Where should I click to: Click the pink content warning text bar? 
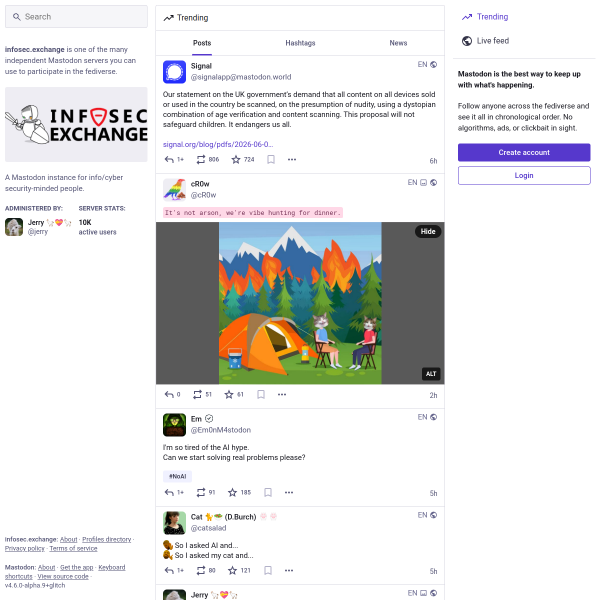coord(253,213)
